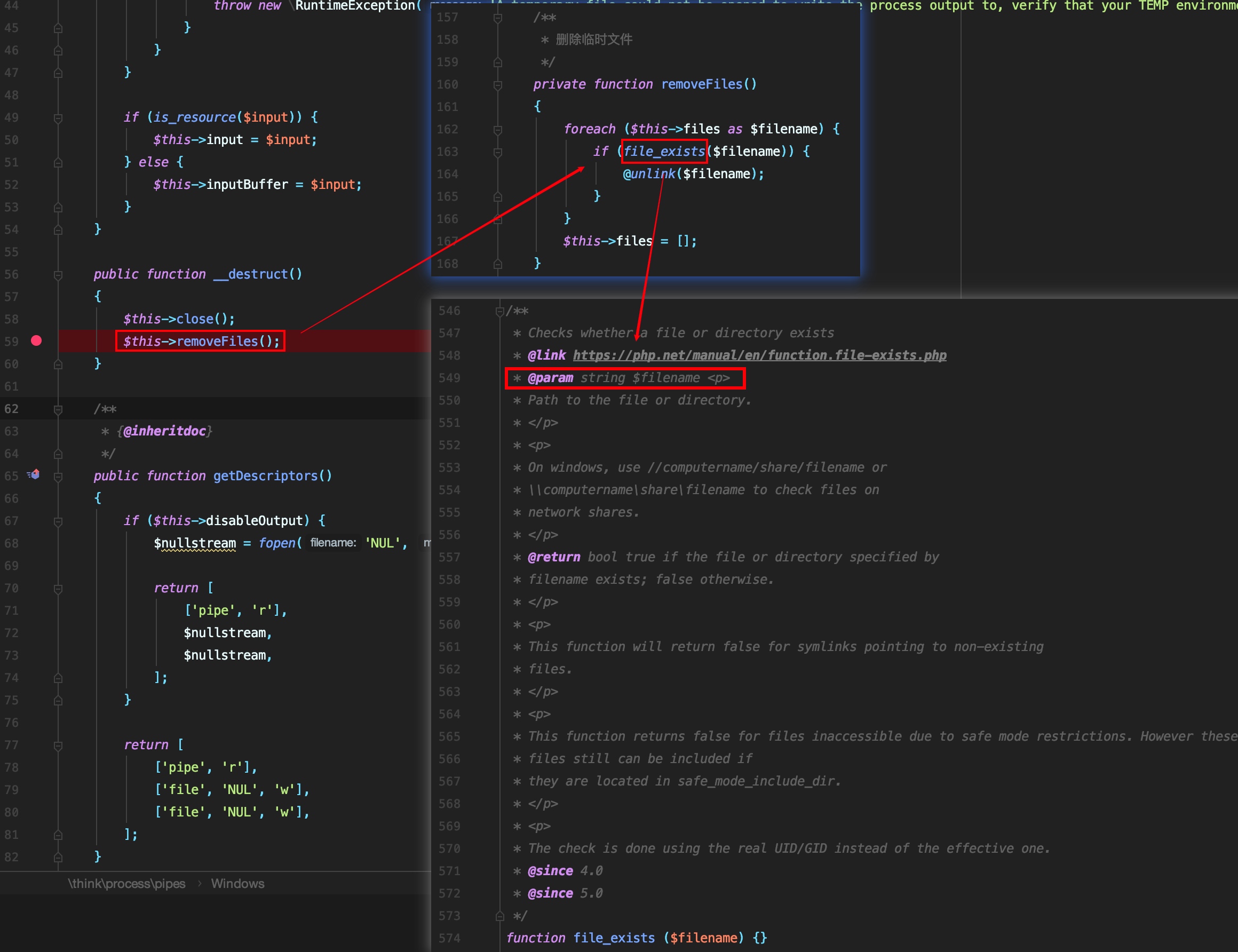1238x952 pixels.
Task: Click fold end marker at line 82
Action: 58,858
